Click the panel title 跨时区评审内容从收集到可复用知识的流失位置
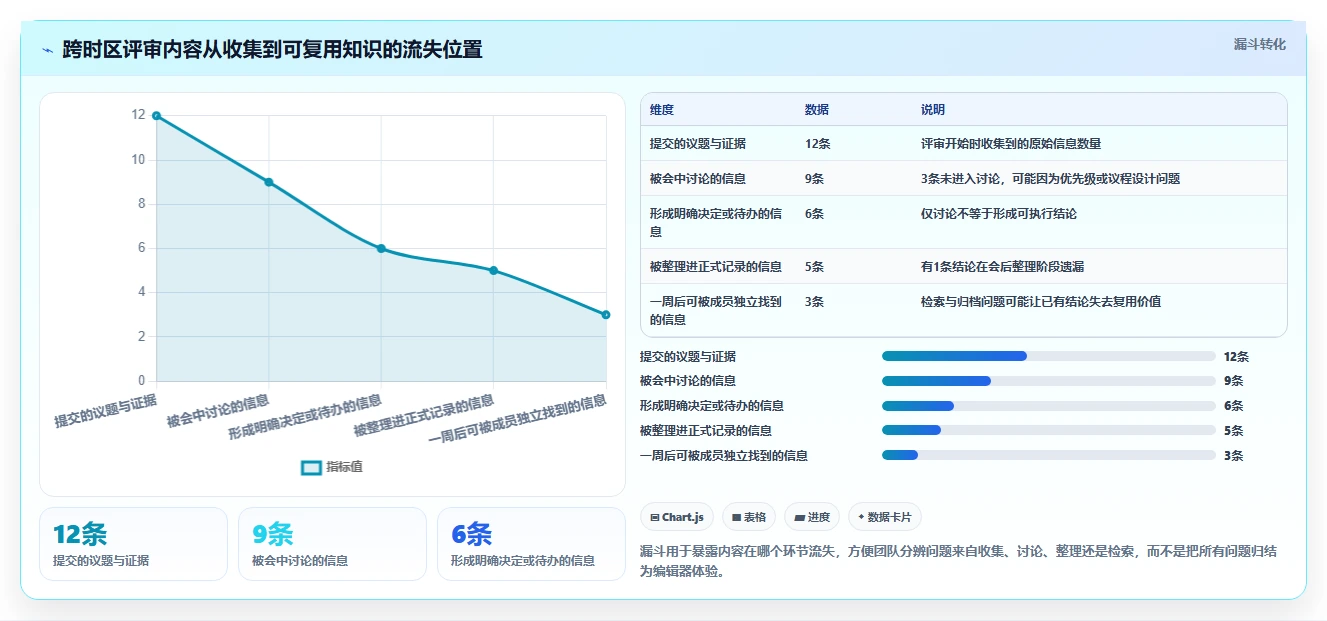The image size is (1327, 621). [272, 49]
